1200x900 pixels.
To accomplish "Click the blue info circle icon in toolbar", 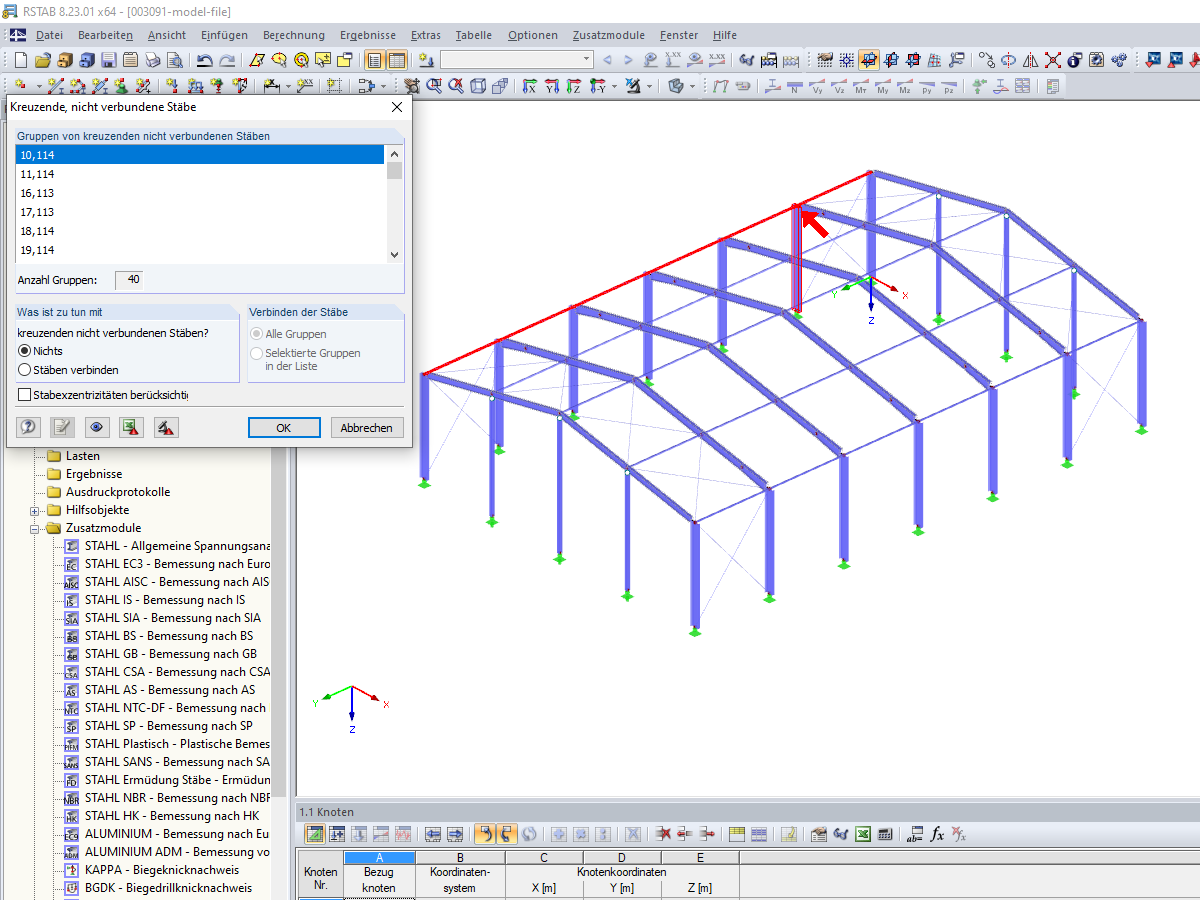I will coord(1075,60).
